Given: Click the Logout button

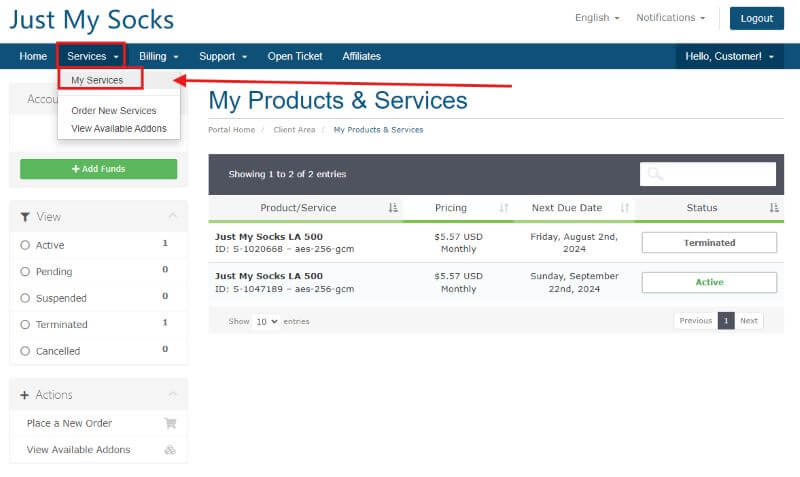Looking at the screenshot, I should click(757, 18).
